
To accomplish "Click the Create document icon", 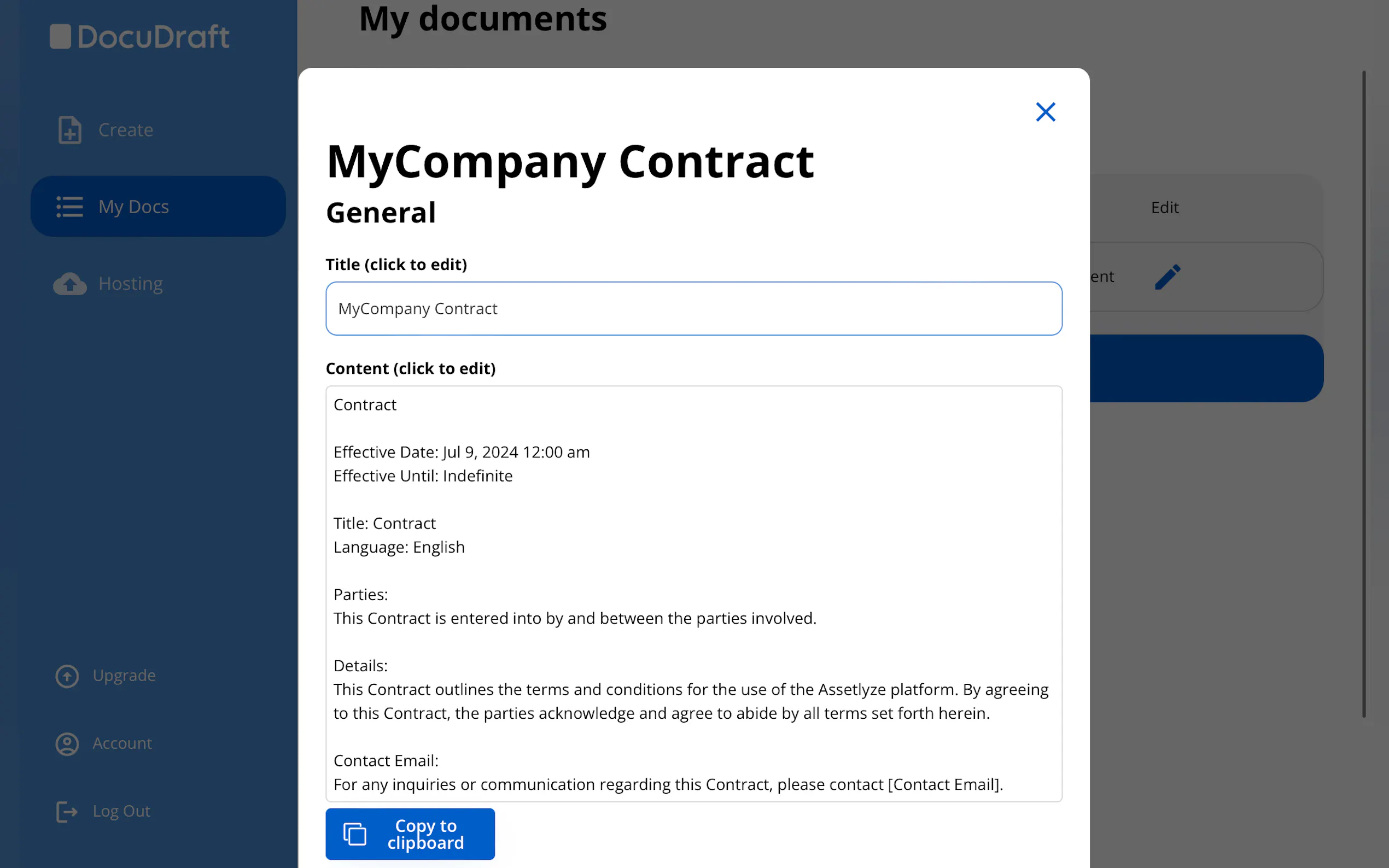I will 69,130.
